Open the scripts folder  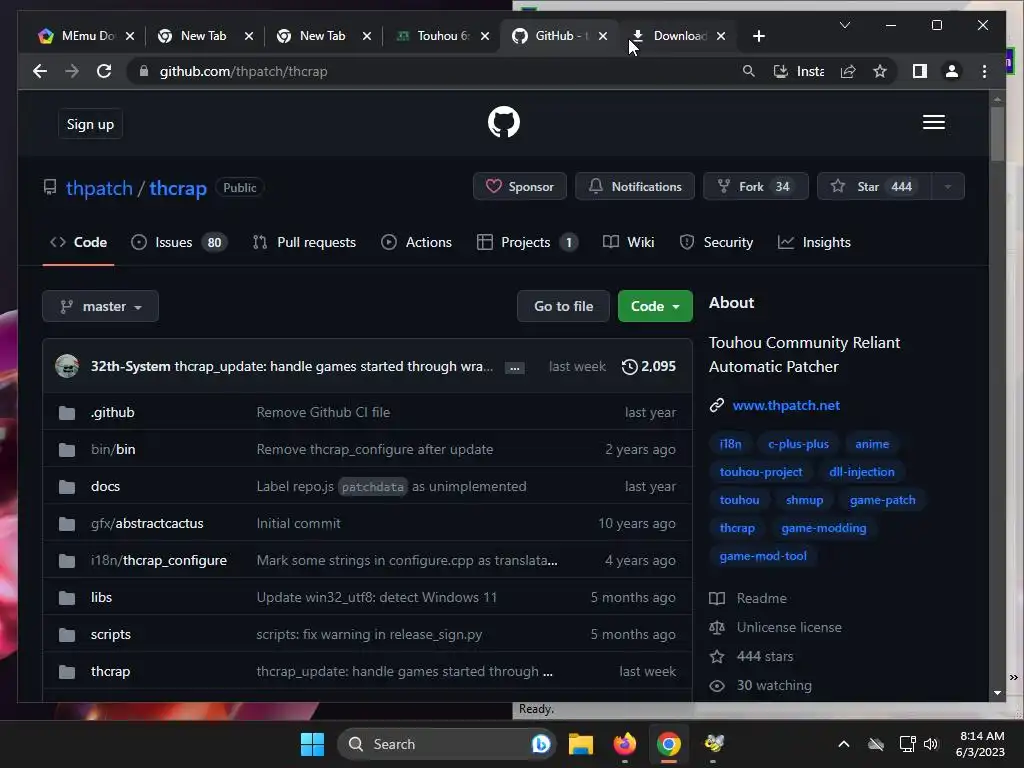pos(110,635)
